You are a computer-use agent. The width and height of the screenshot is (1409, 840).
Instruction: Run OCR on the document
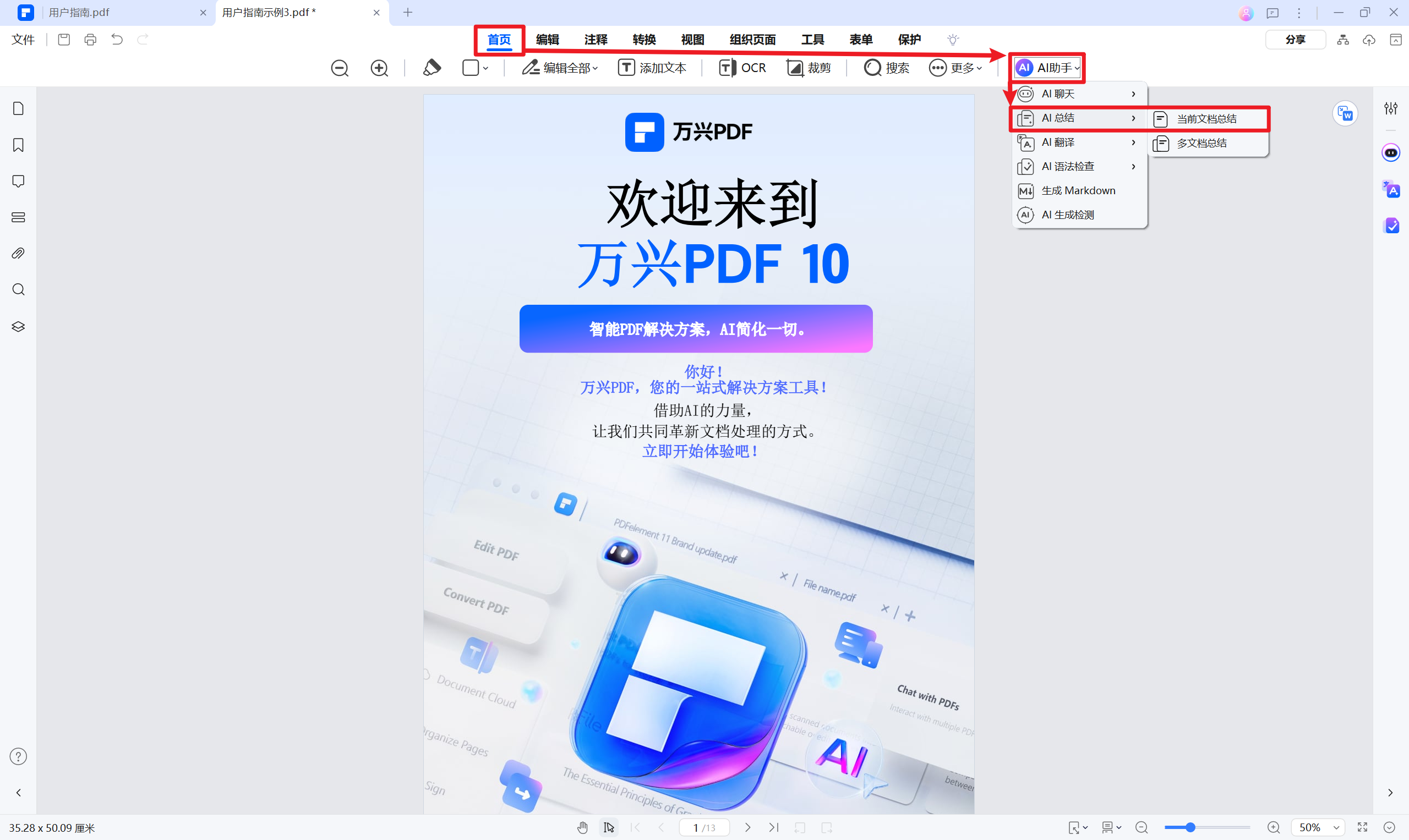pyautogui.click(x=742, y=67)
